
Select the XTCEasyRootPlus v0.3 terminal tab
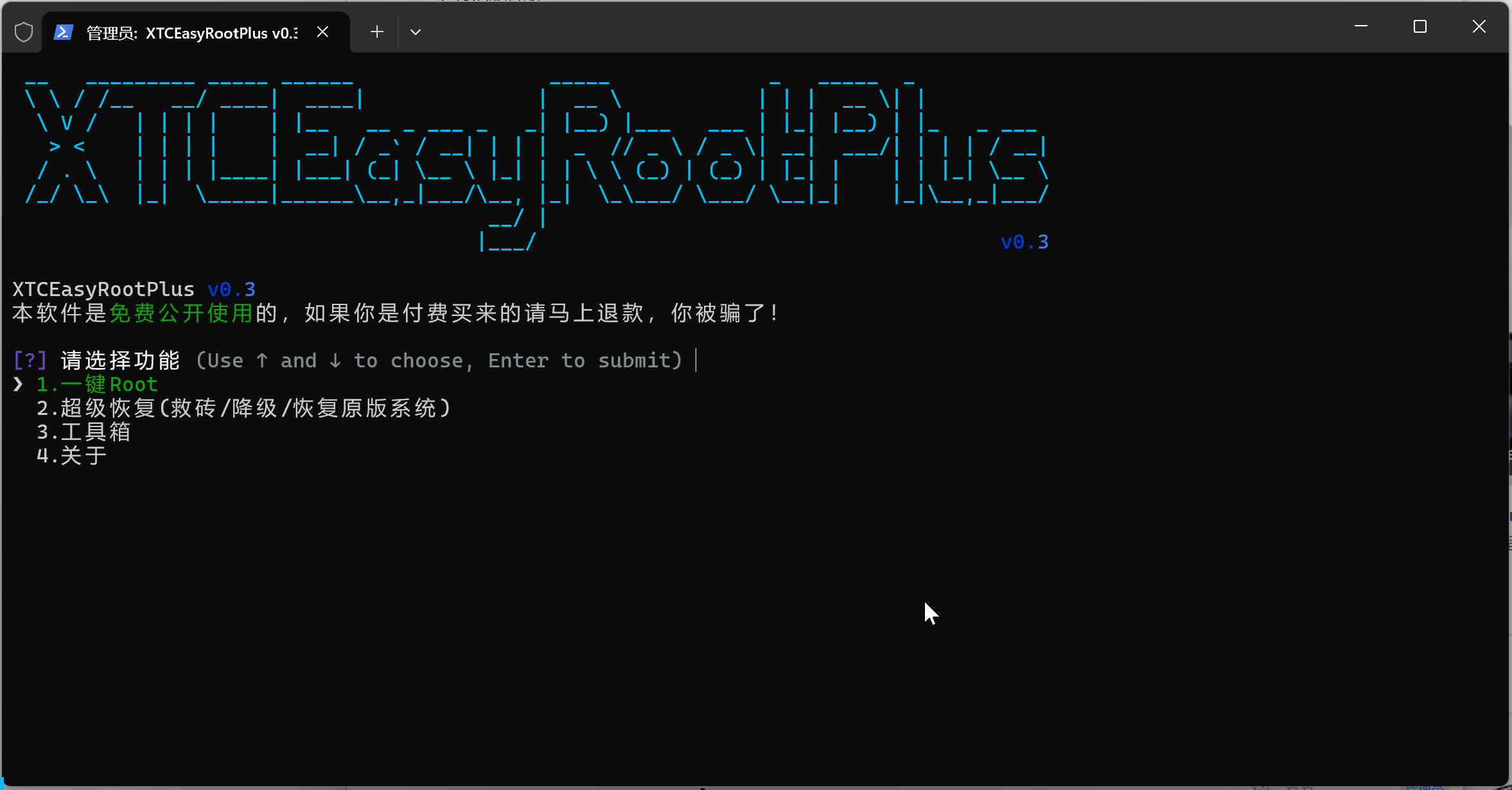[x=196, y=32]
